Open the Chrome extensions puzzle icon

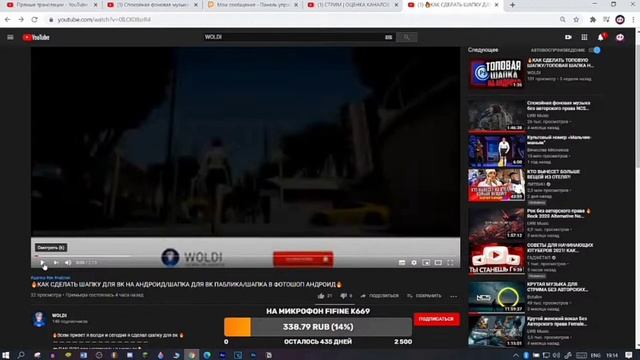pyautogui.click(x=593, y=20)
